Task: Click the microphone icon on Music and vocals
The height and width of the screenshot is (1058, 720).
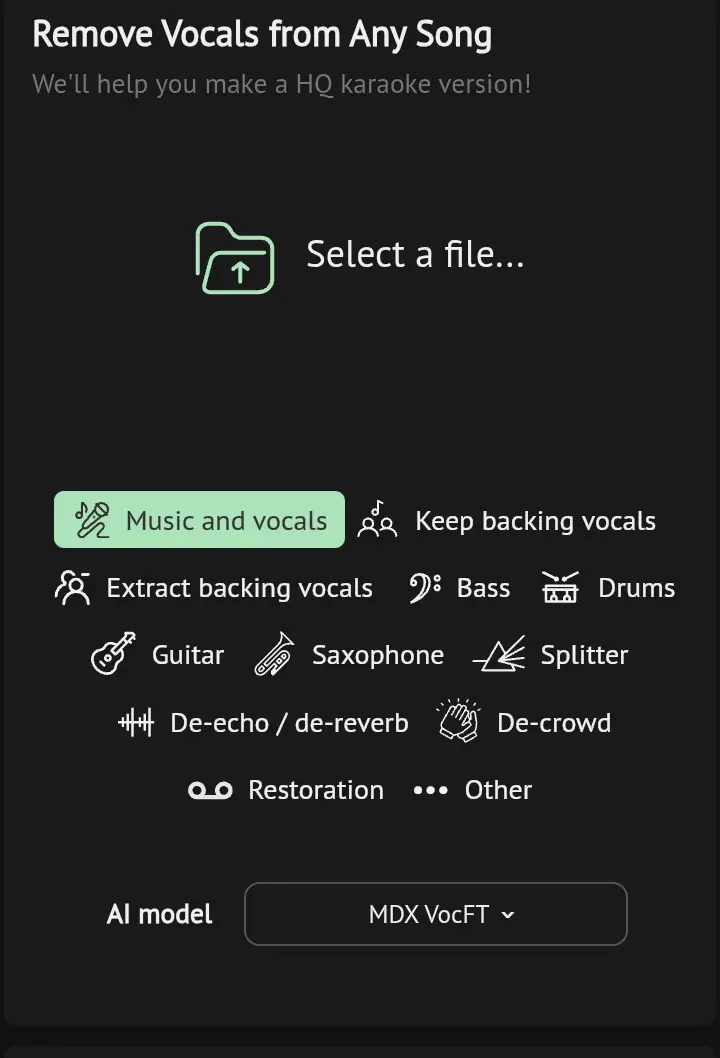Action: coord(92,520)
